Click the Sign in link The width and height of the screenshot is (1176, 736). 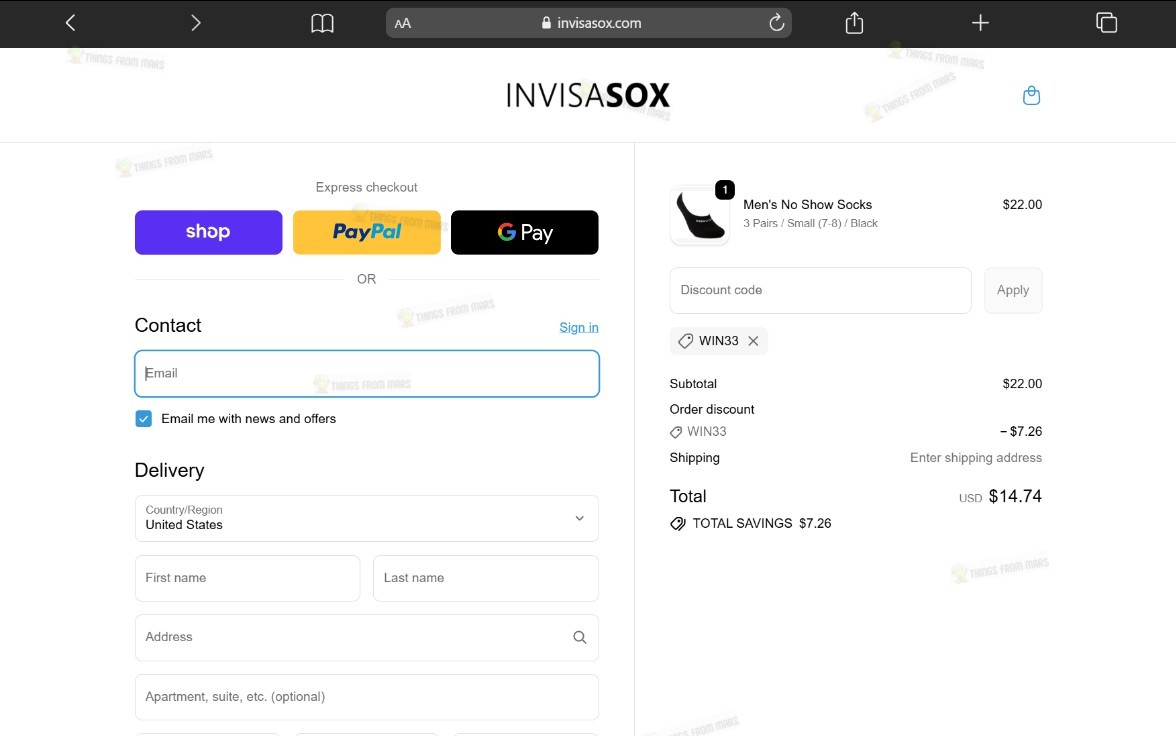point(579,327)
